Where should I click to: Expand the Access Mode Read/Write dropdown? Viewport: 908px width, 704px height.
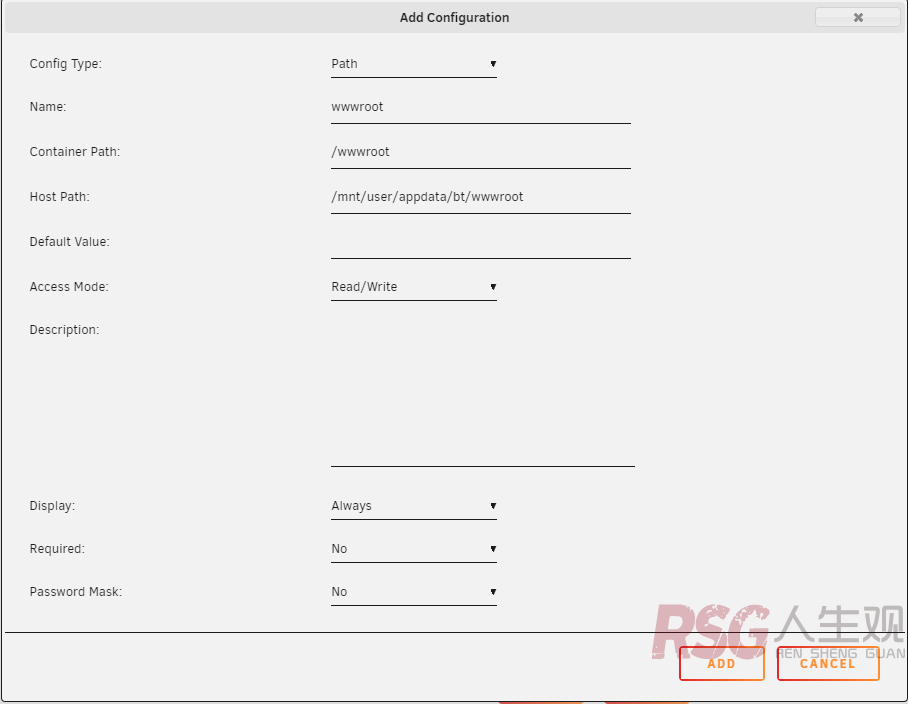413,287
